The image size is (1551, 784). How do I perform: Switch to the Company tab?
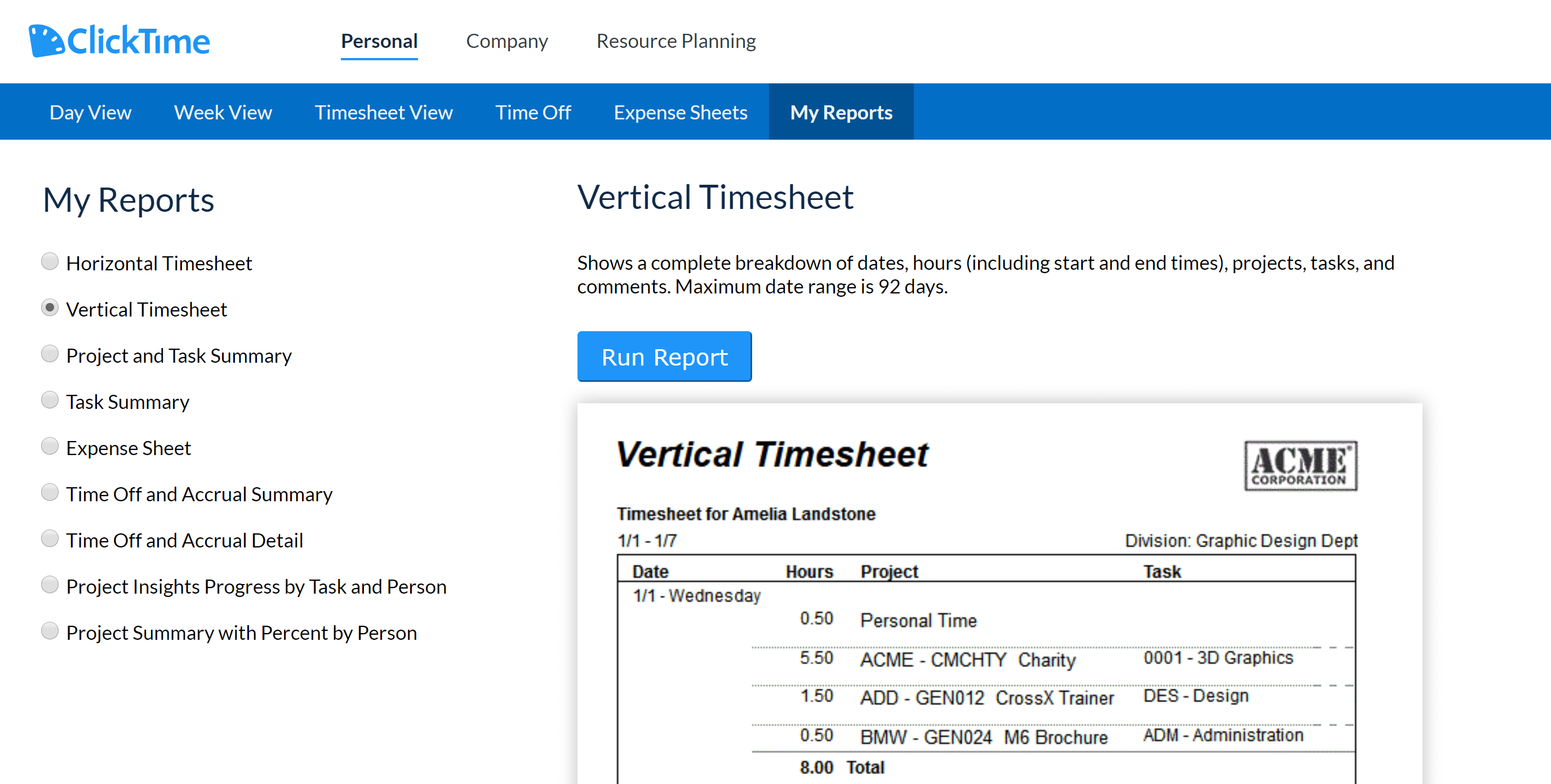506,41
